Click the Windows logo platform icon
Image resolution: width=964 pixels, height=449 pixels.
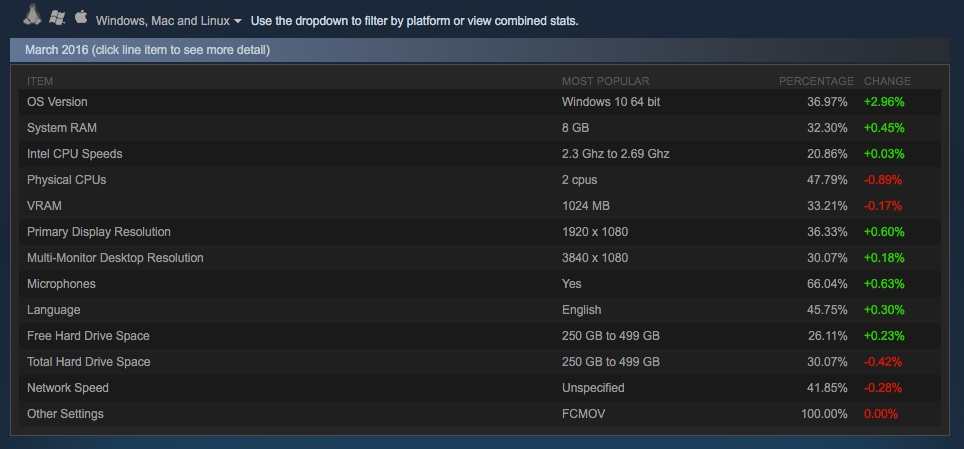point(57,17)
